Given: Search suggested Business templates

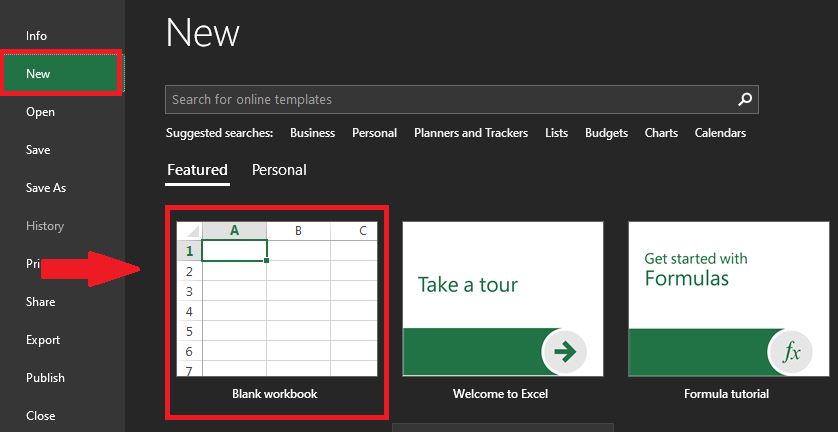Looking at the screenshot, I should point(312,133).
